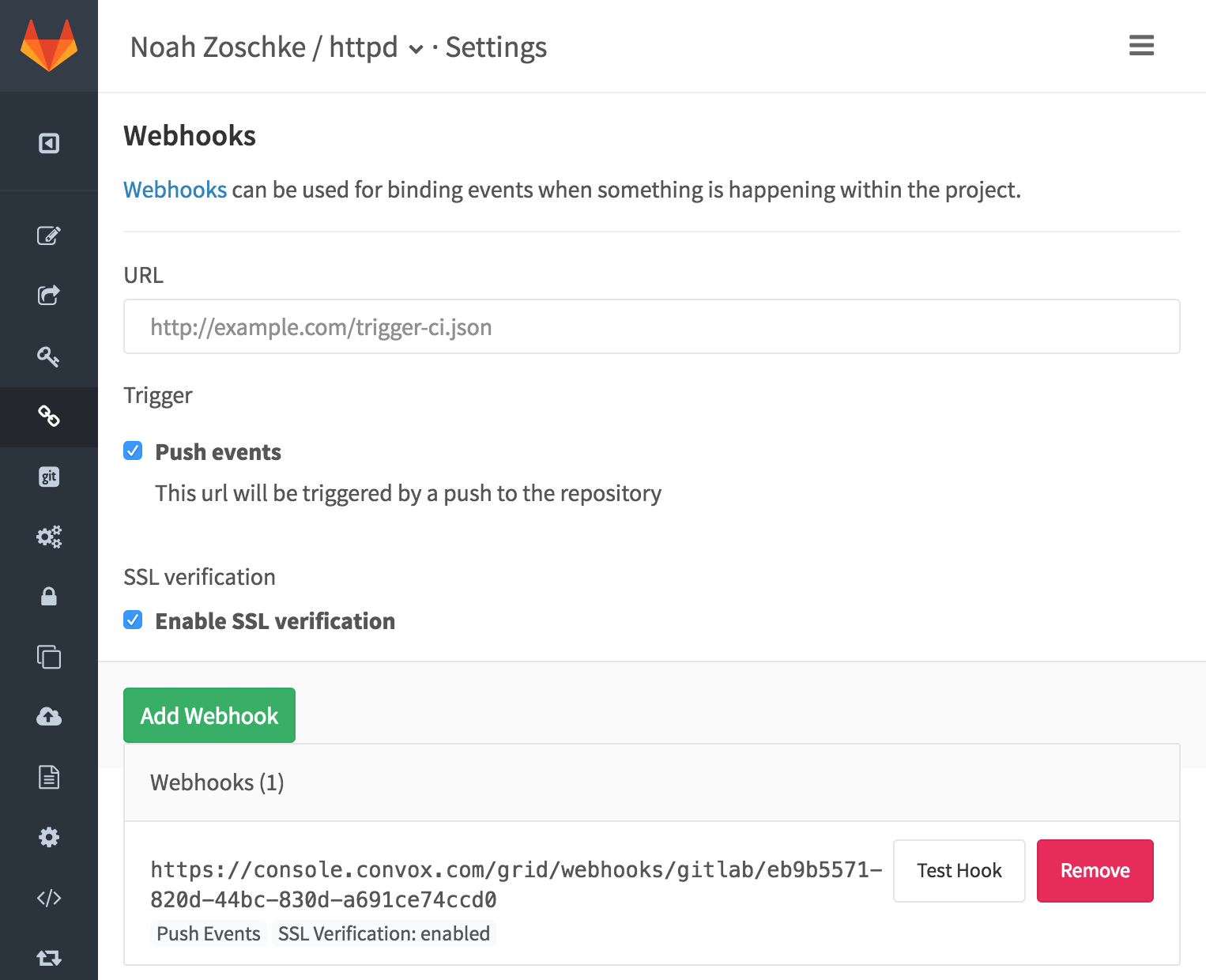This screenshot has height=980, width=1206.
Task: Open Services using the gears icon
Action: click(49, 537)
